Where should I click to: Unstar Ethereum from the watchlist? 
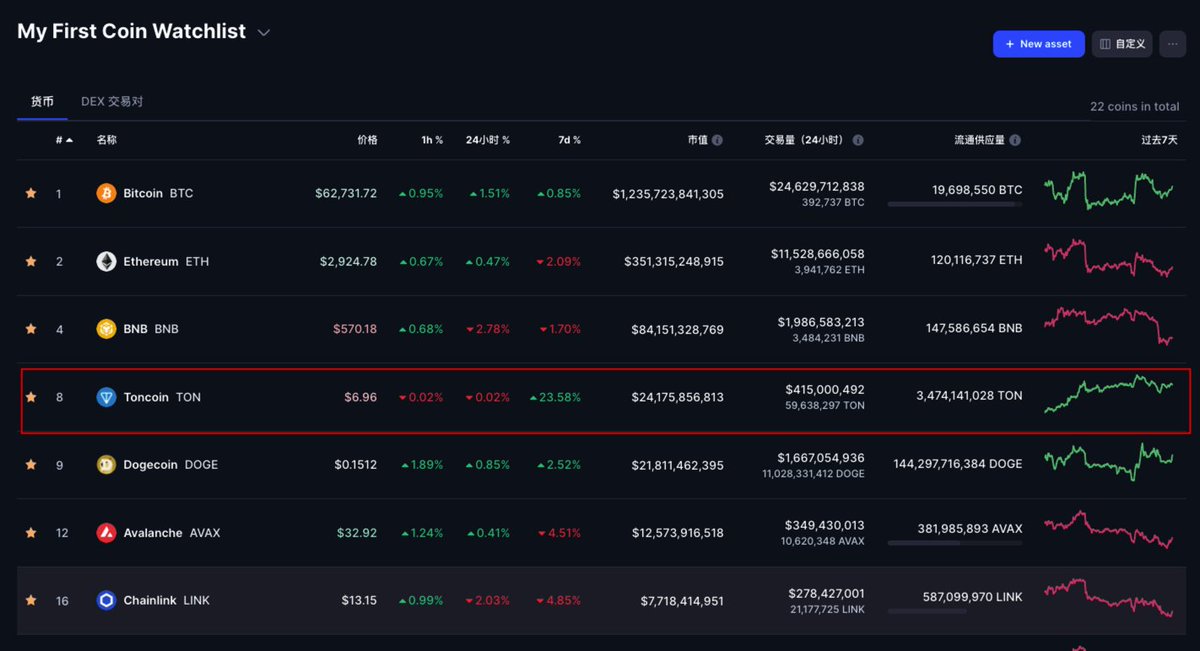[x=31, y=261]
